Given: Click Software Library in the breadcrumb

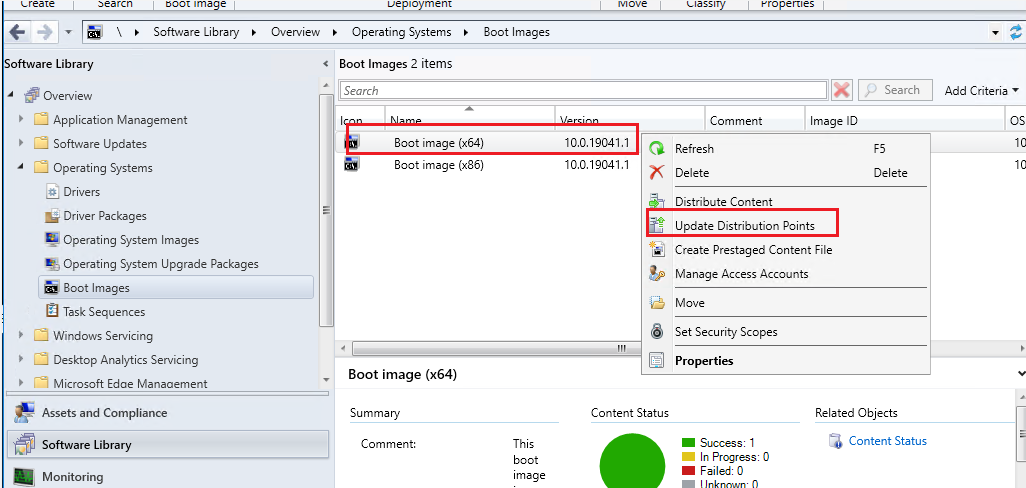Looking at the screenshot, I should 196,31.
